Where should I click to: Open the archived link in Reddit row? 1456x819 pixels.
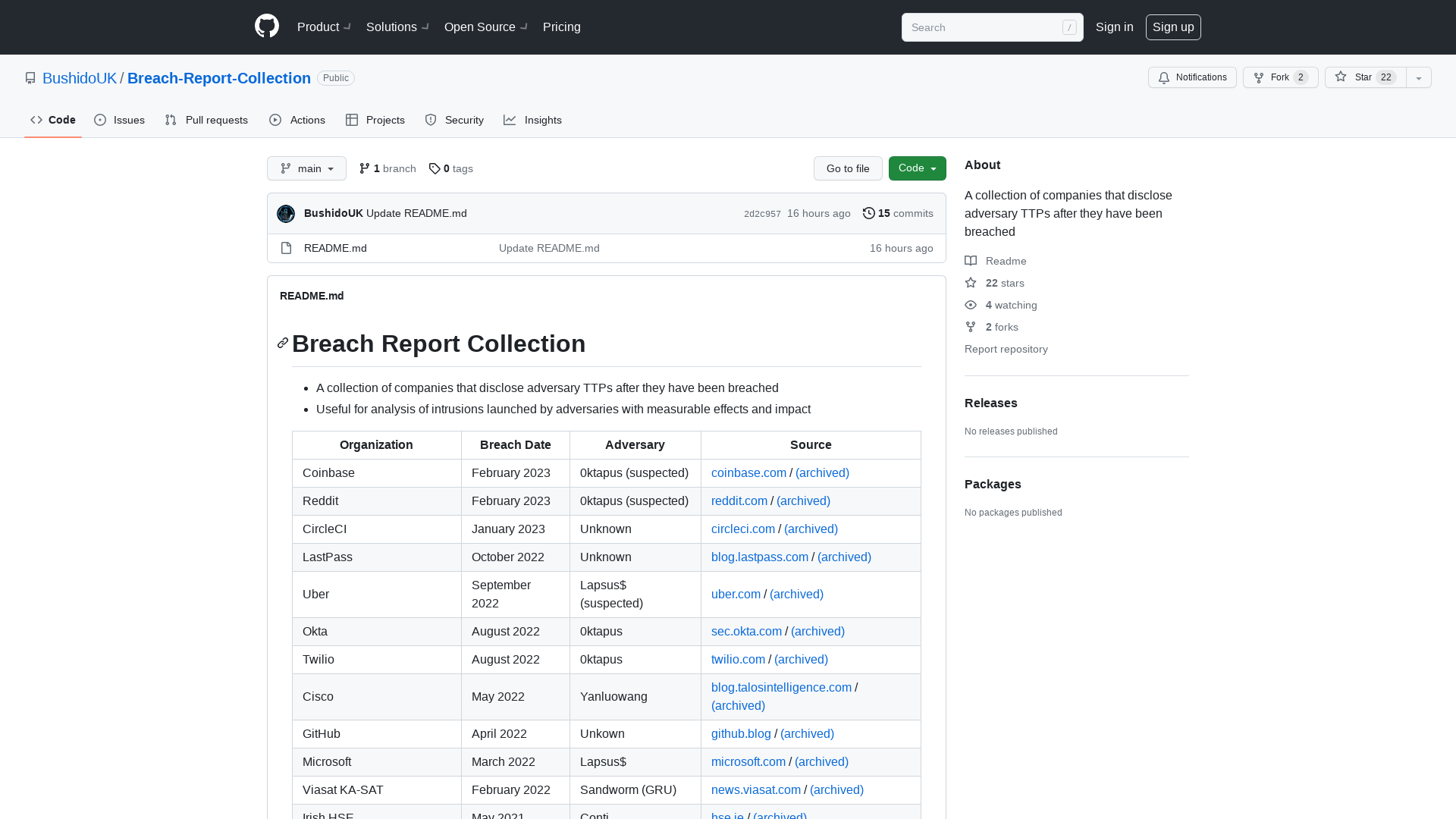(803, 500)
